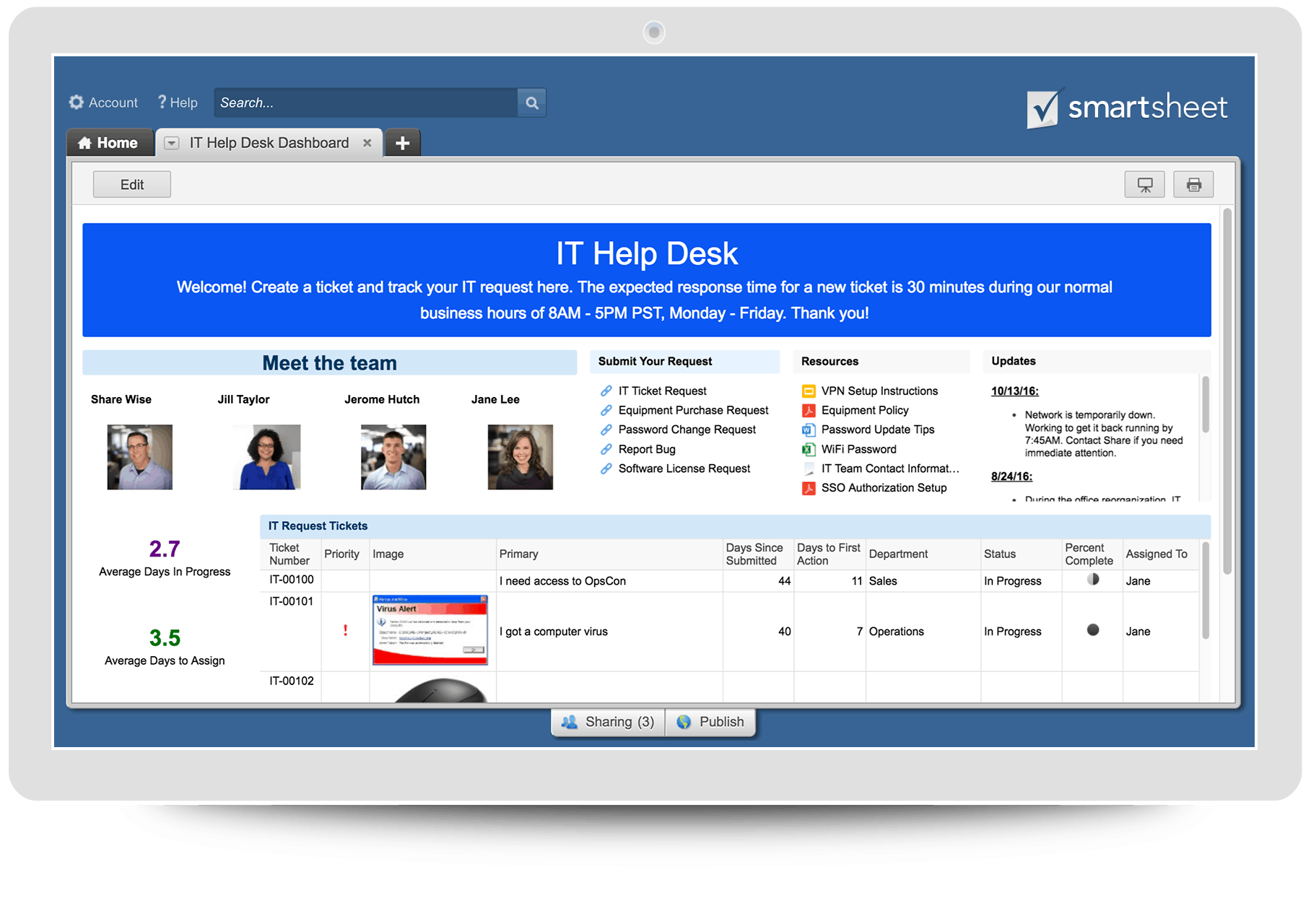
Task: Open the dashboard tab dropdown arrow
Action: 171,143
